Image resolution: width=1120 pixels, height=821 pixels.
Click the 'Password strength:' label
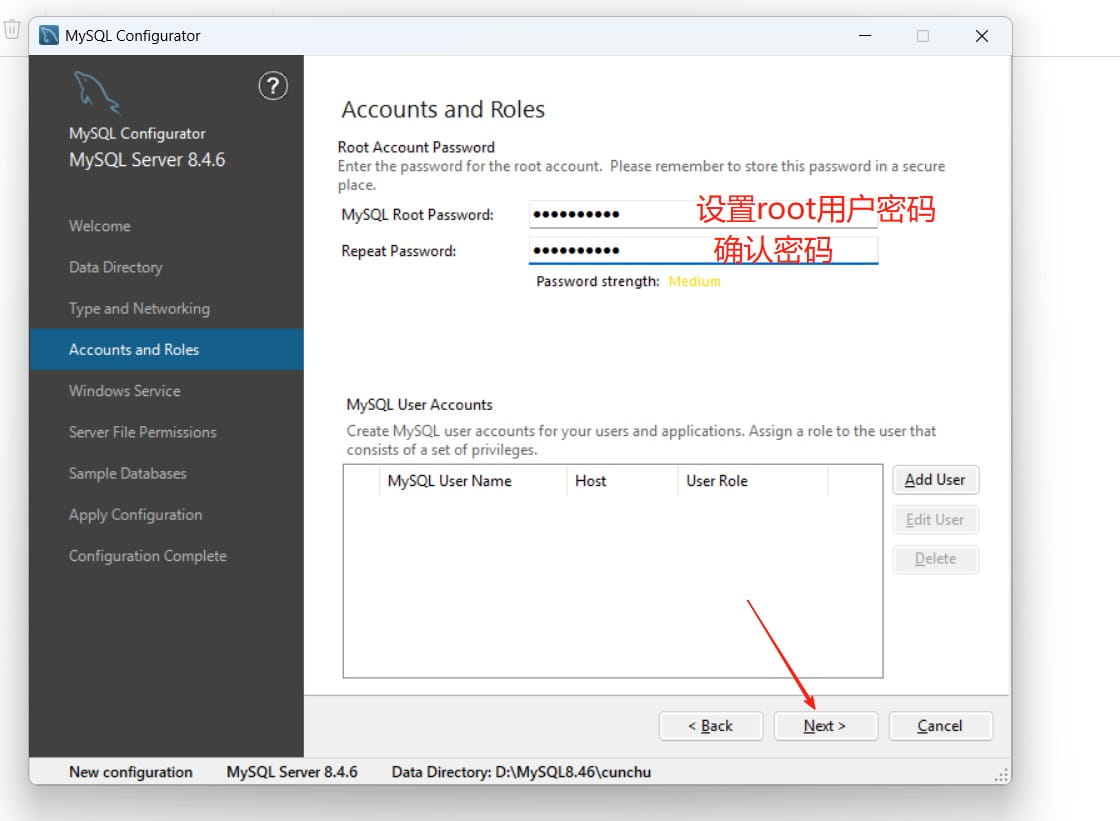coord(598,282)
